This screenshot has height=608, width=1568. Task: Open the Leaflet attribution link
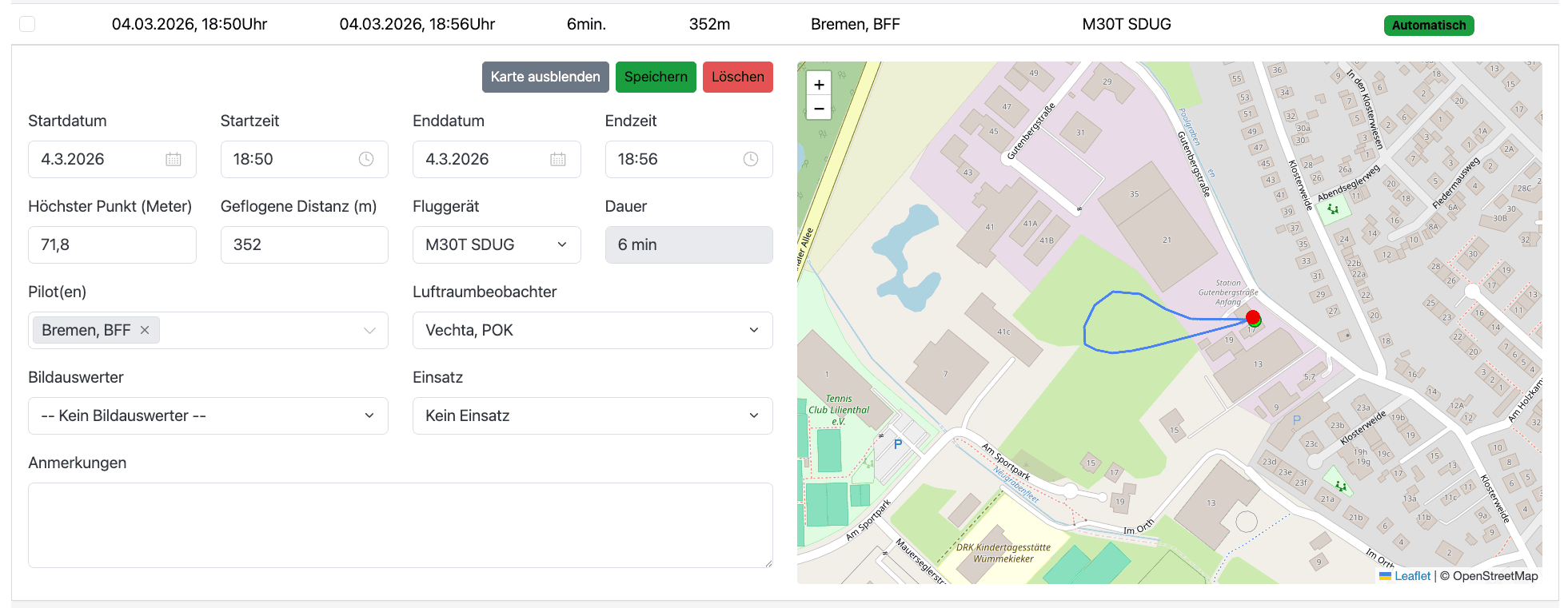(x=1412, y=576)
